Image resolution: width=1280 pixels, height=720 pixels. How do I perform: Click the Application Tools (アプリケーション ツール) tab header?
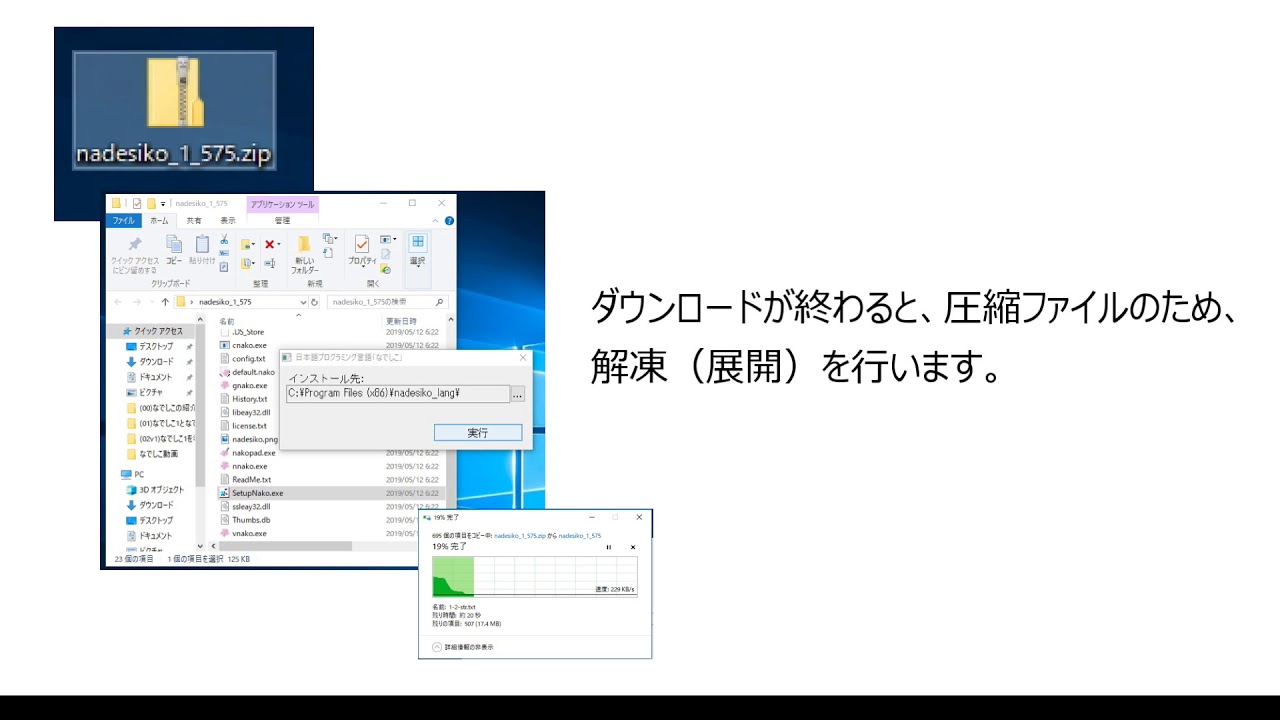pyautogui.click(x=282, y=204)
